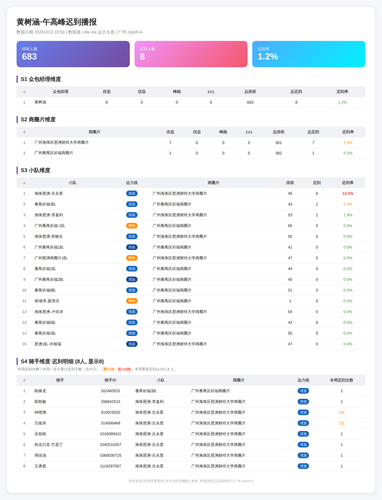Screen dimensions: 382x500
Task: Click the 1v1 column header in S2 table
Action: coord(249,132)
